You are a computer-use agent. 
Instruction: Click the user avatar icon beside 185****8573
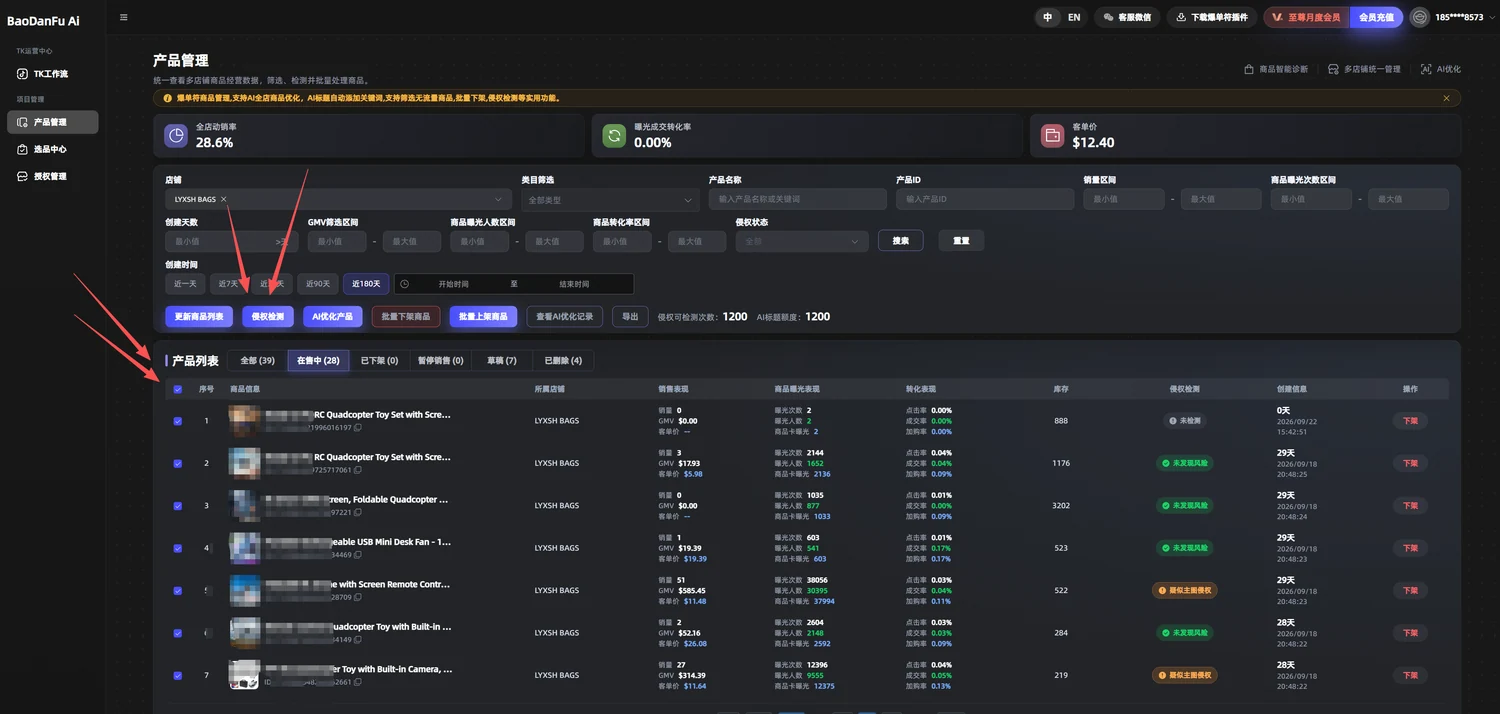(x=1419, y=17)
